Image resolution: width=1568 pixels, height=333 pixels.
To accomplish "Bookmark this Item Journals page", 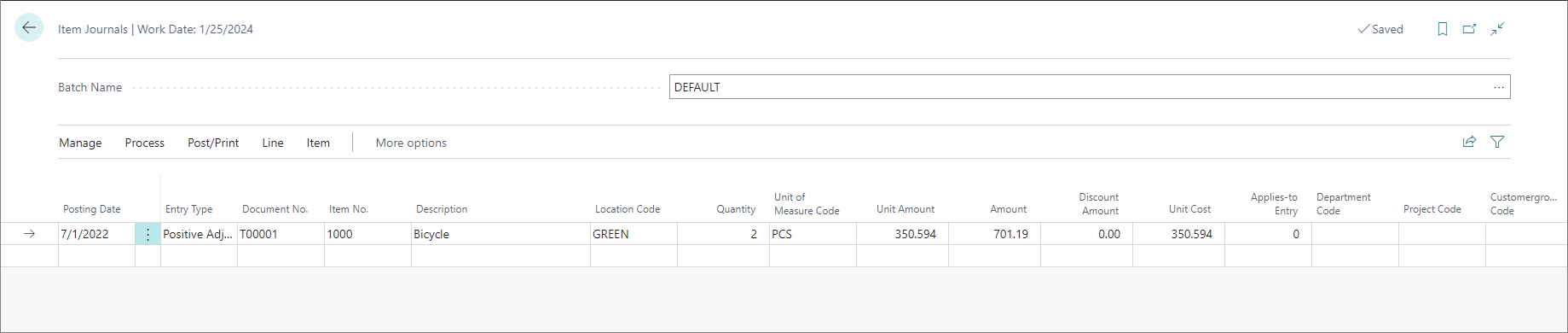I will 1443,29.
